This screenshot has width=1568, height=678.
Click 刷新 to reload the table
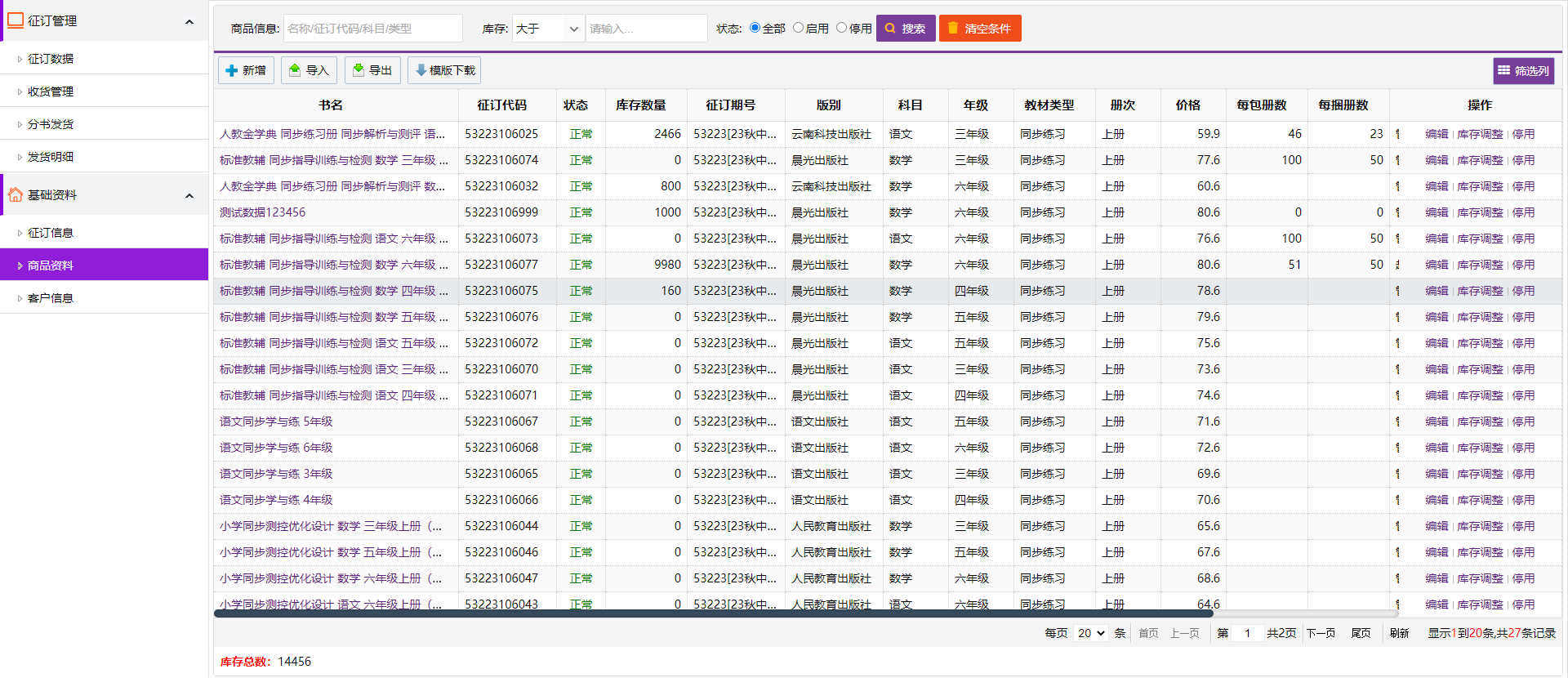pos(1400,633)
